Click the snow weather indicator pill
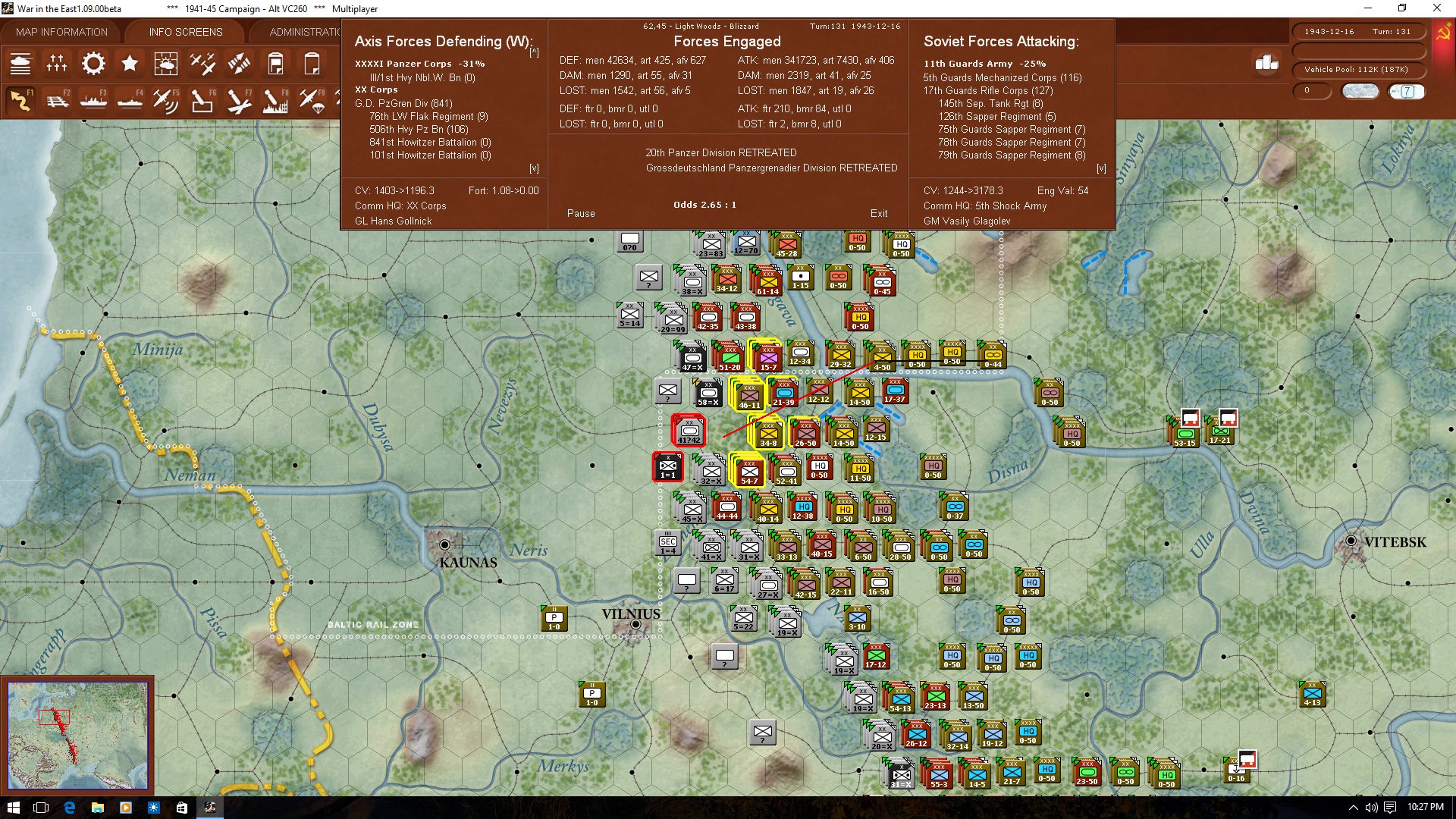 point(1360,91)
